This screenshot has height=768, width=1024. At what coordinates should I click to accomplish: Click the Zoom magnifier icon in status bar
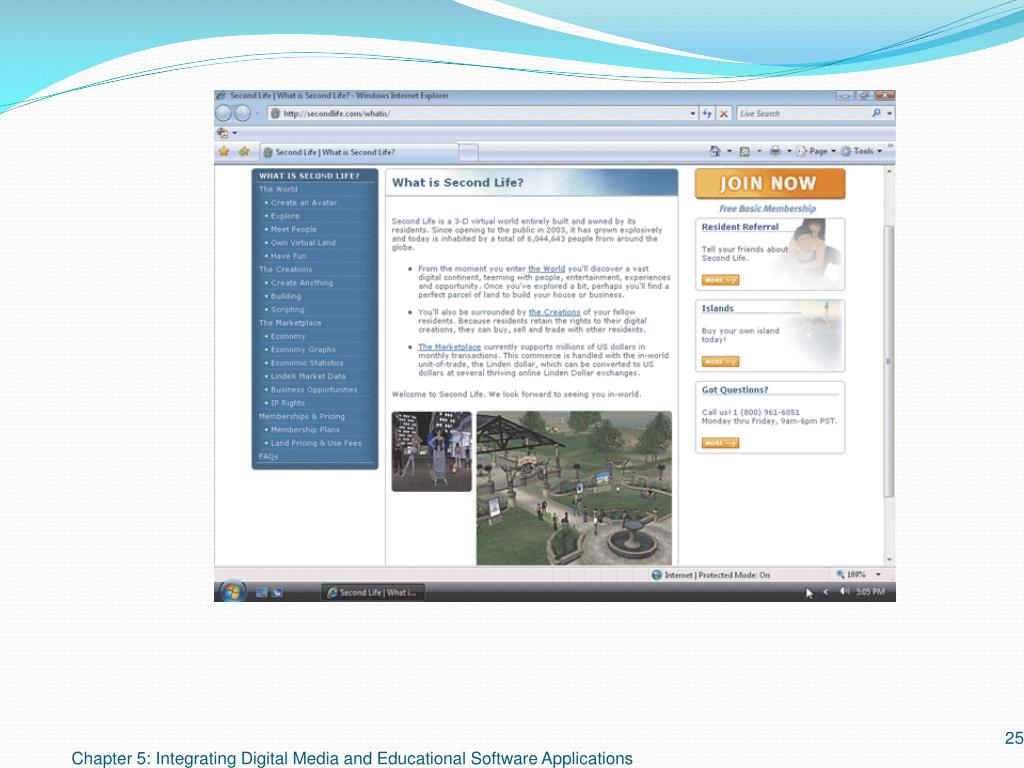point(840,575)
